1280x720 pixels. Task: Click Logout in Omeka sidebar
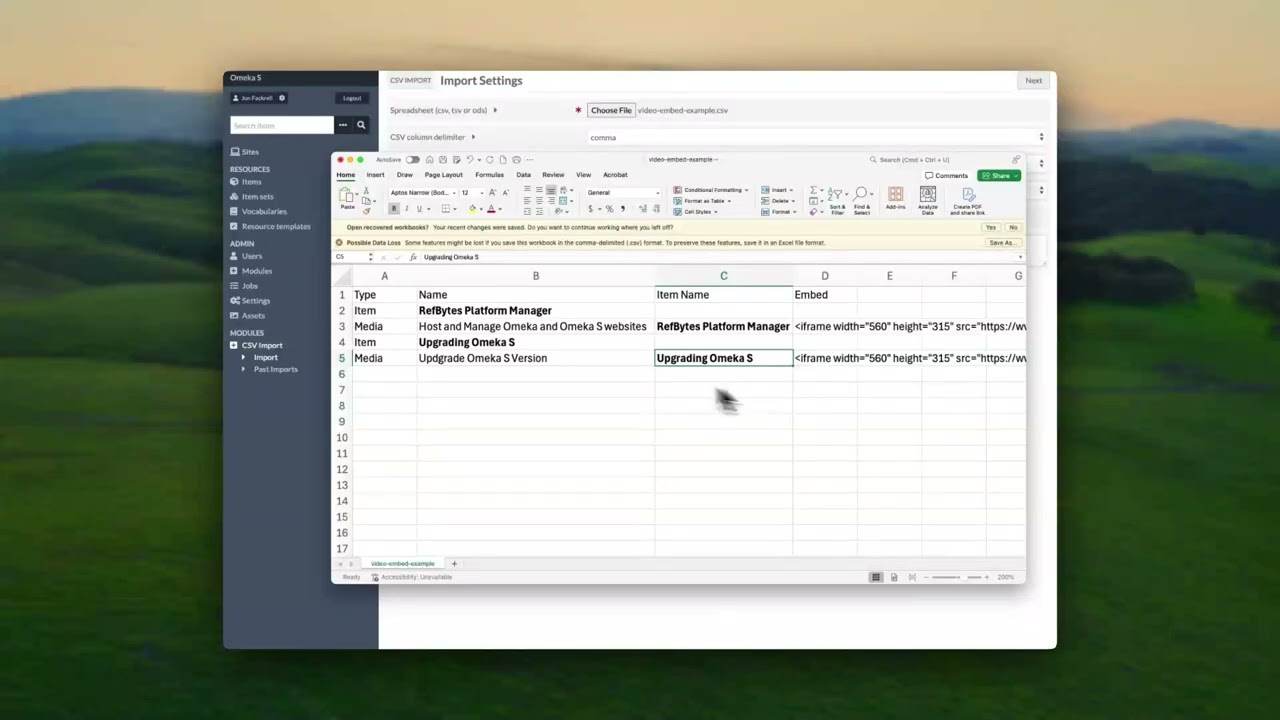352,98
